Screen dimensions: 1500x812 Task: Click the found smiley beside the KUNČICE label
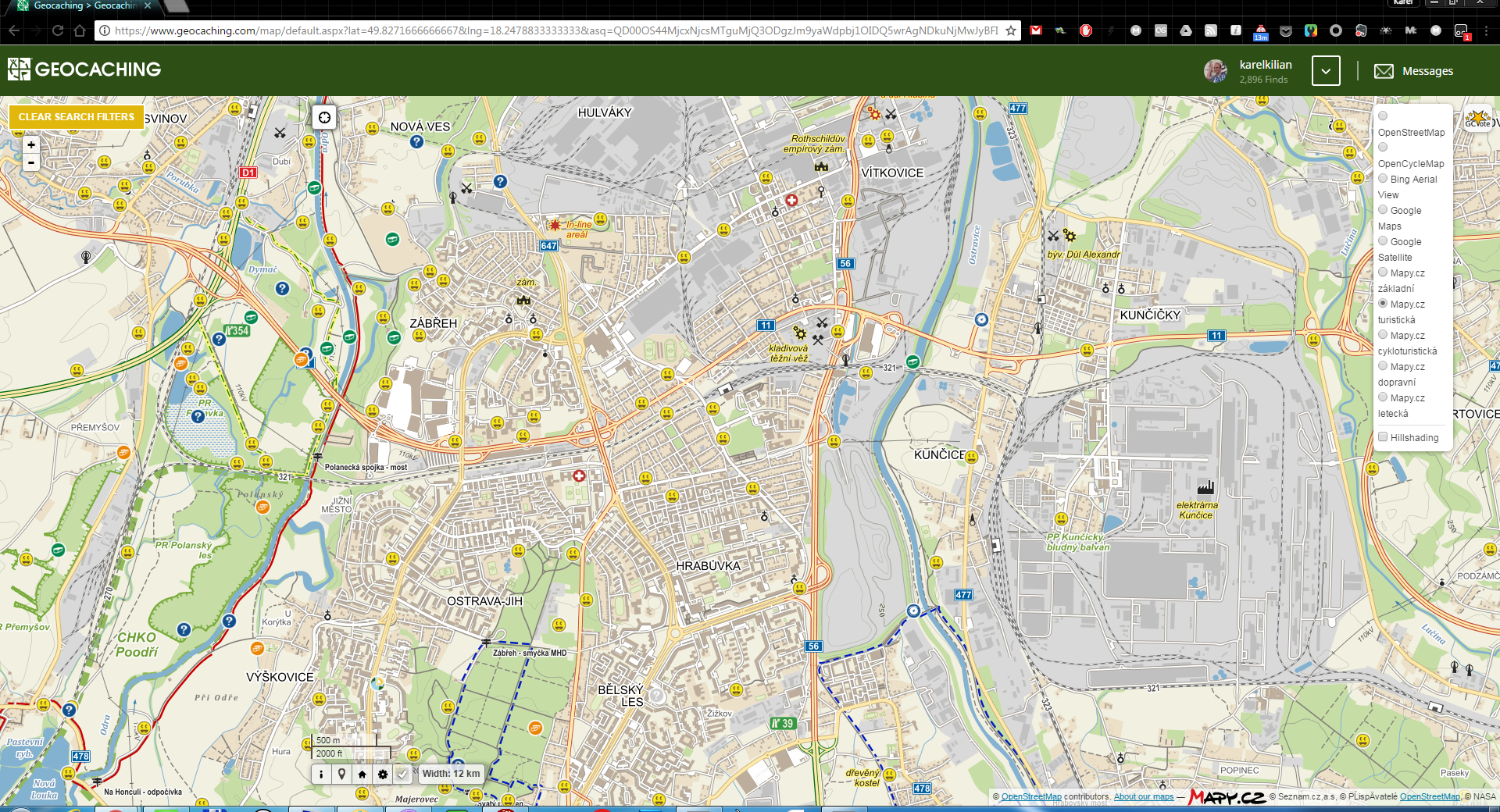pyautogui.click(x=972, y=457)
